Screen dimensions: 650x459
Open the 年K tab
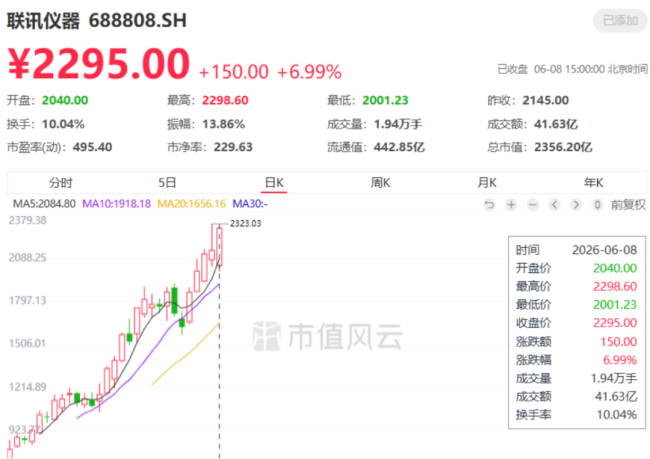(594, 182)
